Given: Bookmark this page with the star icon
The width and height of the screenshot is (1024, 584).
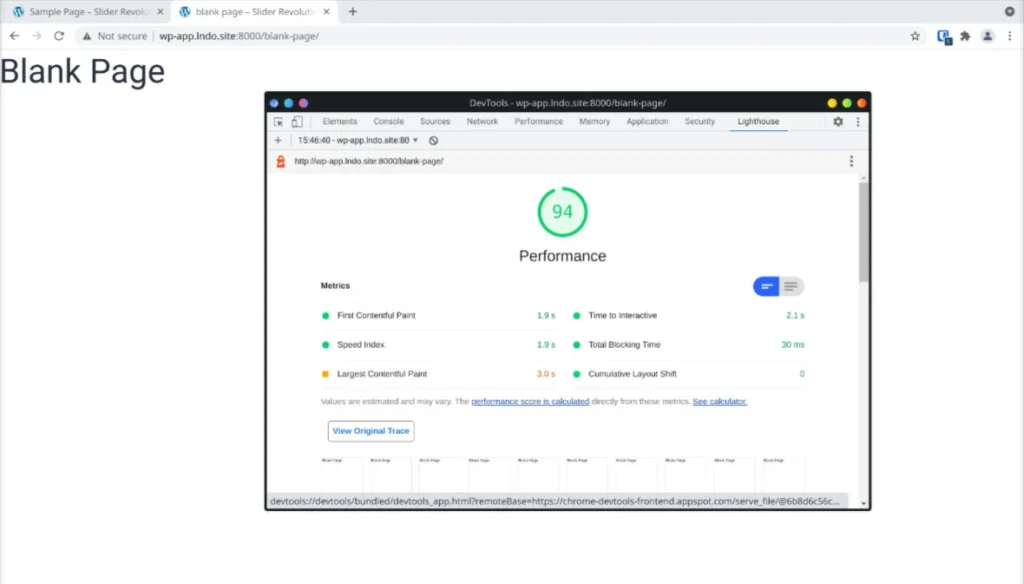Looking at the screenshot, I should (x=915, y=36).
